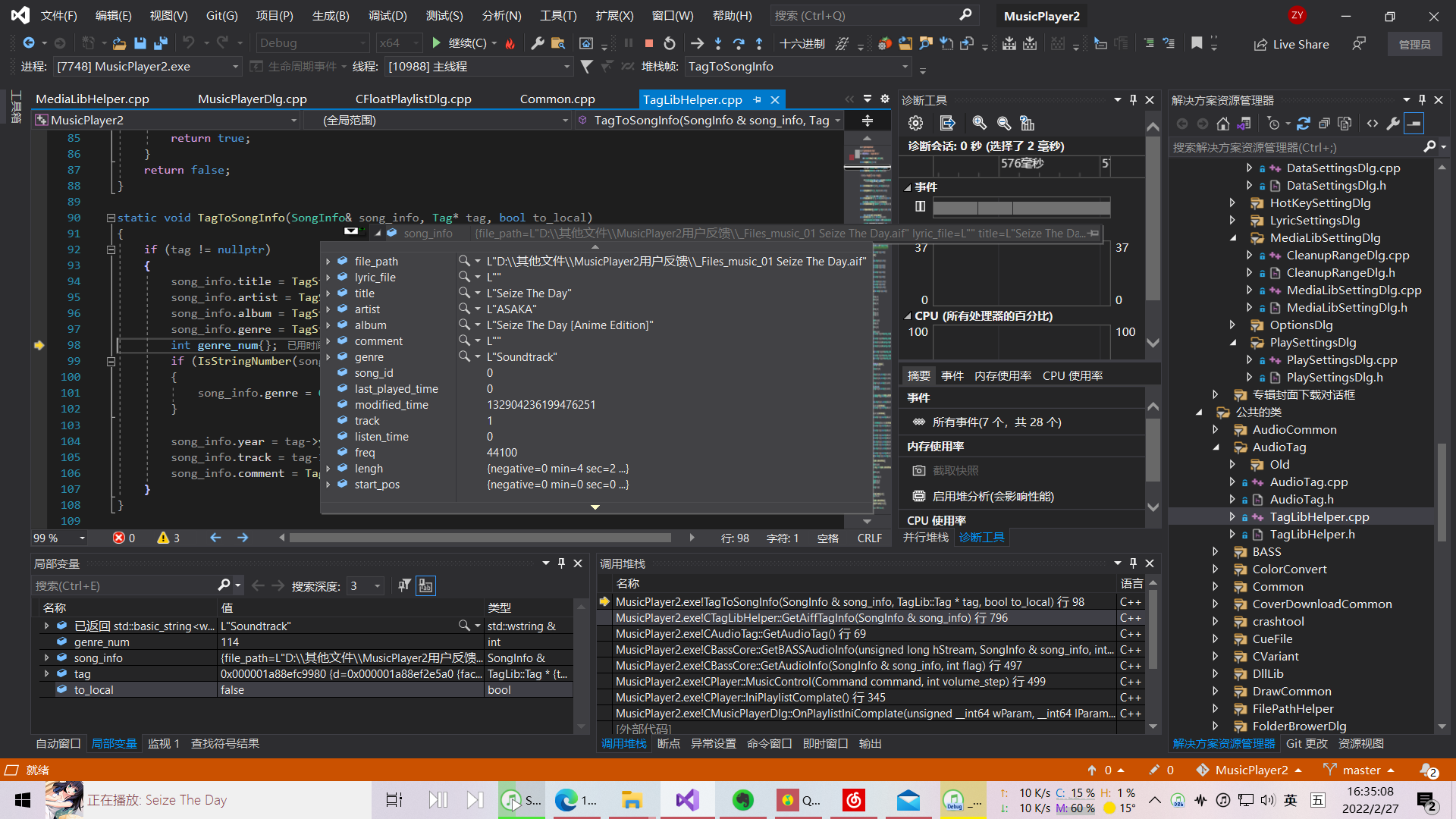1456x819 pixels.
Task: Click the zoom in icon in diagnostics
Action: point(979,123)
